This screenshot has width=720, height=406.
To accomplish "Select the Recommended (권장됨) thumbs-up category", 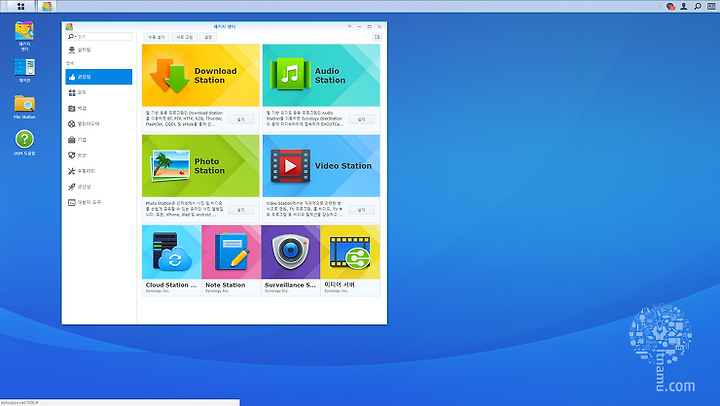I will [x=99, y=77].
